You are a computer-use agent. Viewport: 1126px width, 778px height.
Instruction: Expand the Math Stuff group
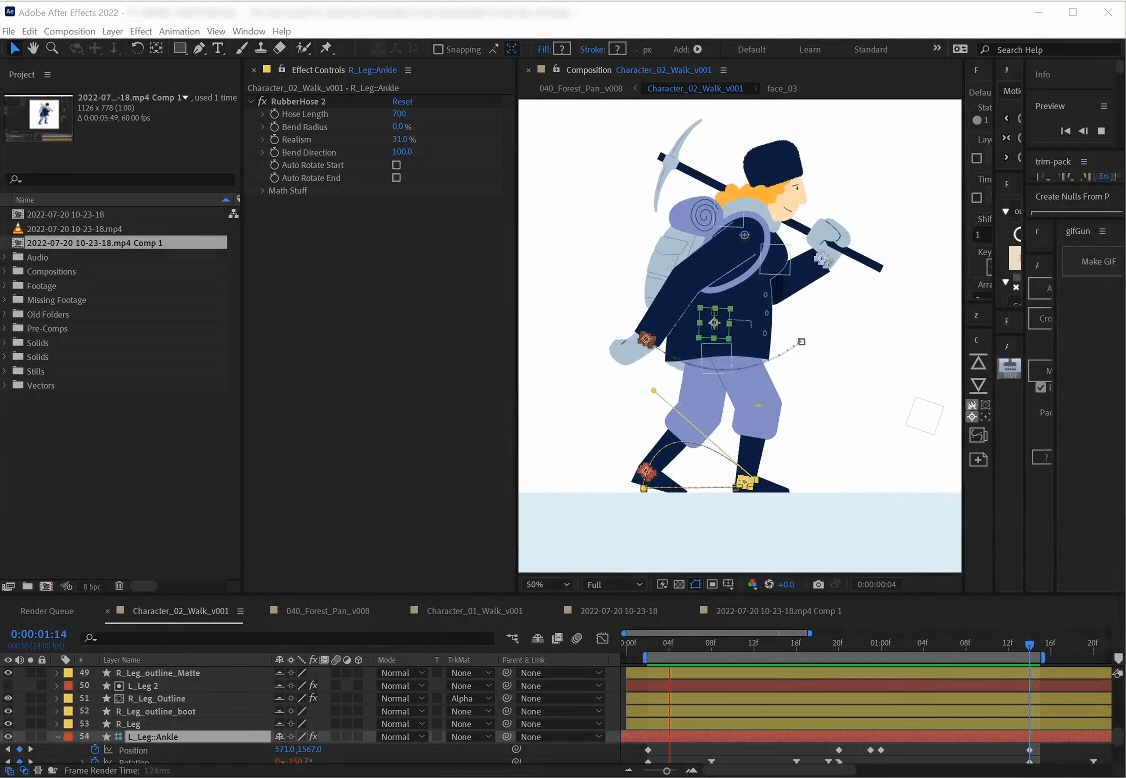(262, 190)
